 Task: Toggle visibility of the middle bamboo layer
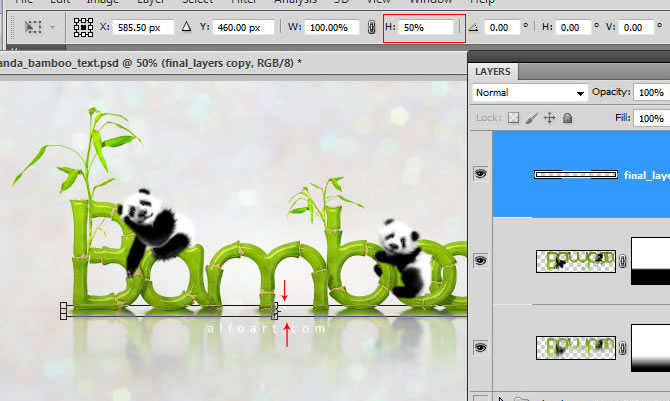coord(481,260)
